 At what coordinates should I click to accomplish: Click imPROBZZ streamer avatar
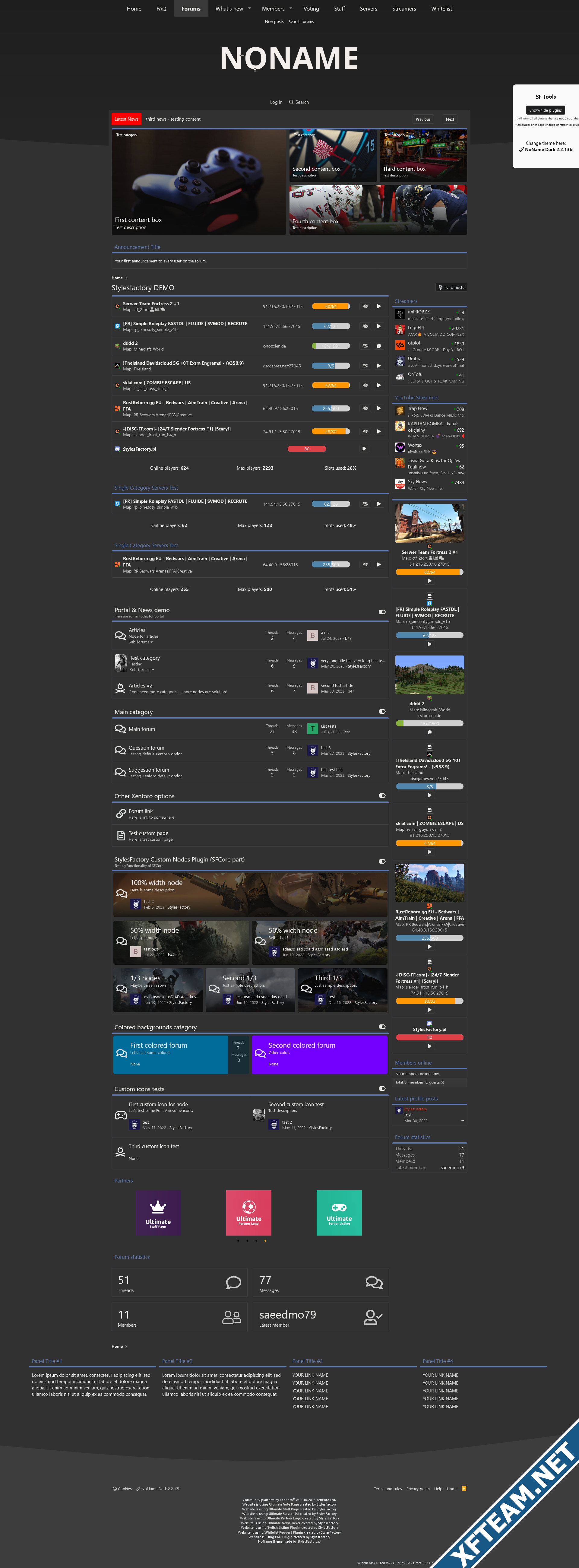pos(400,314)
